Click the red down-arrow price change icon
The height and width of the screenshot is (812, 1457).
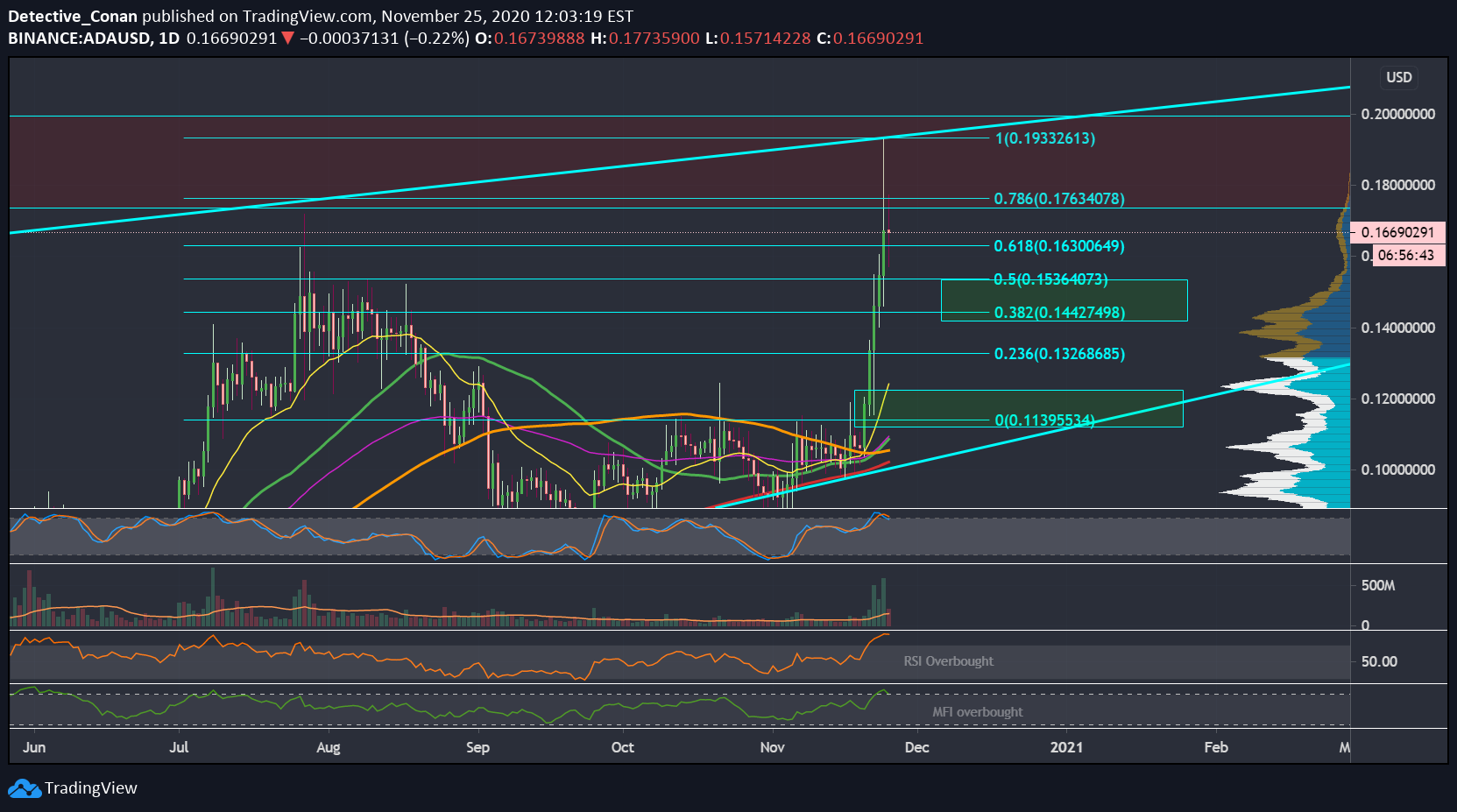[287, 39]
